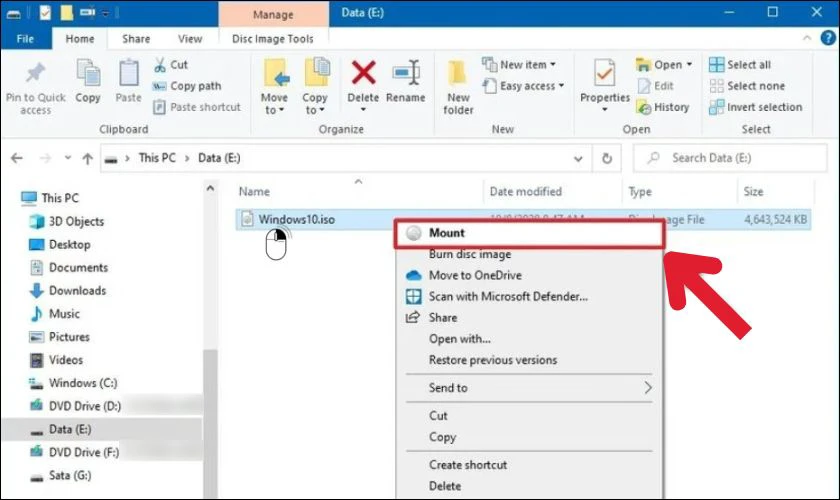The image size is (840, 500).
Task: Click Copy path in ribbon
Action: [187, 86]
